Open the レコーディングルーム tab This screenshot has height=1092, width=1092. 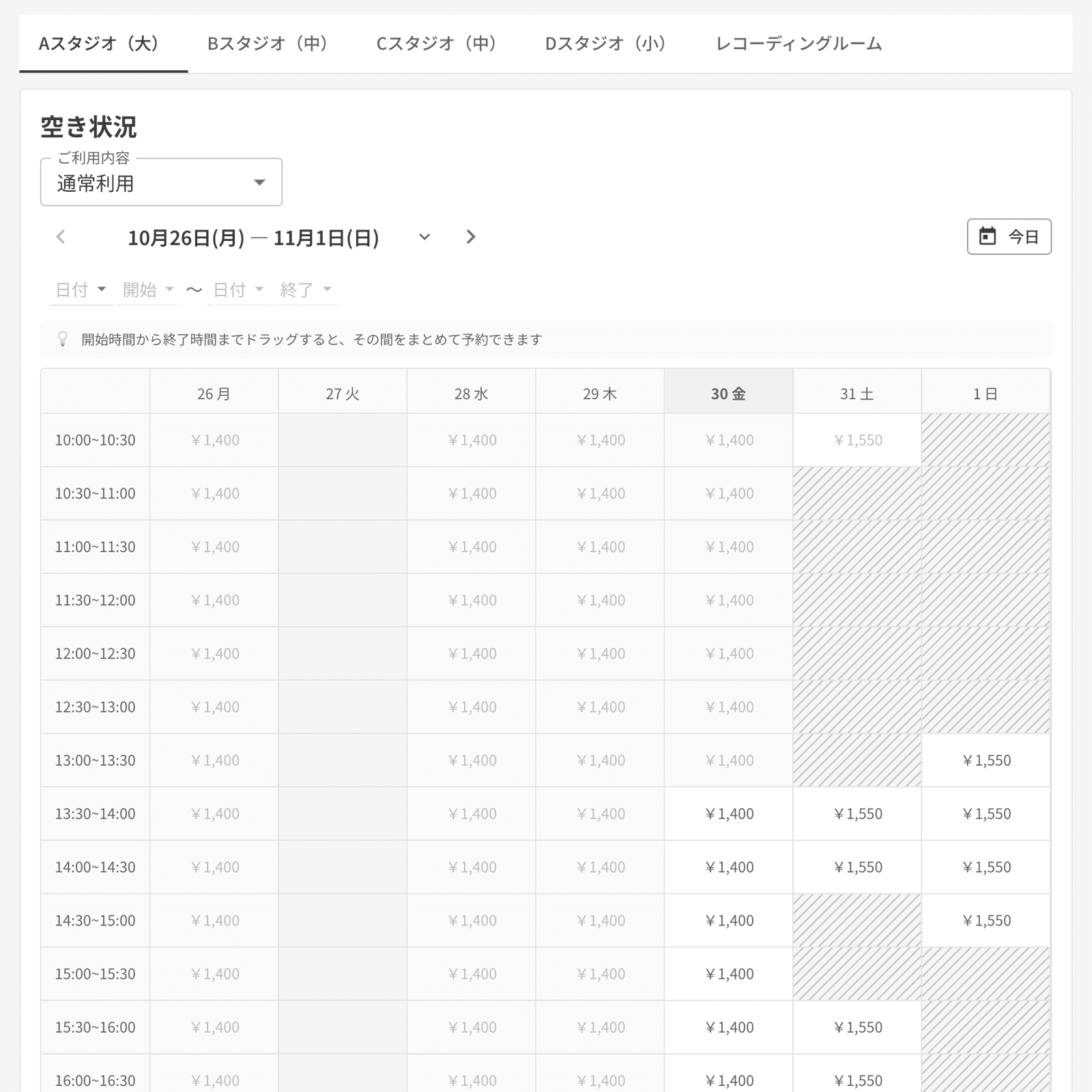(799, 44)
